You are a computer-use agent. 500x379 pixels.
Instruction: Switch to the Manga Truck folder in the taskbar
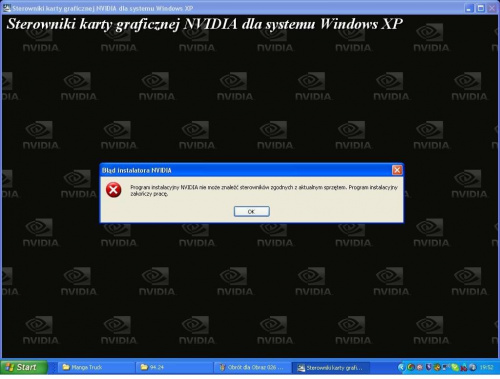tap(97, 367)
